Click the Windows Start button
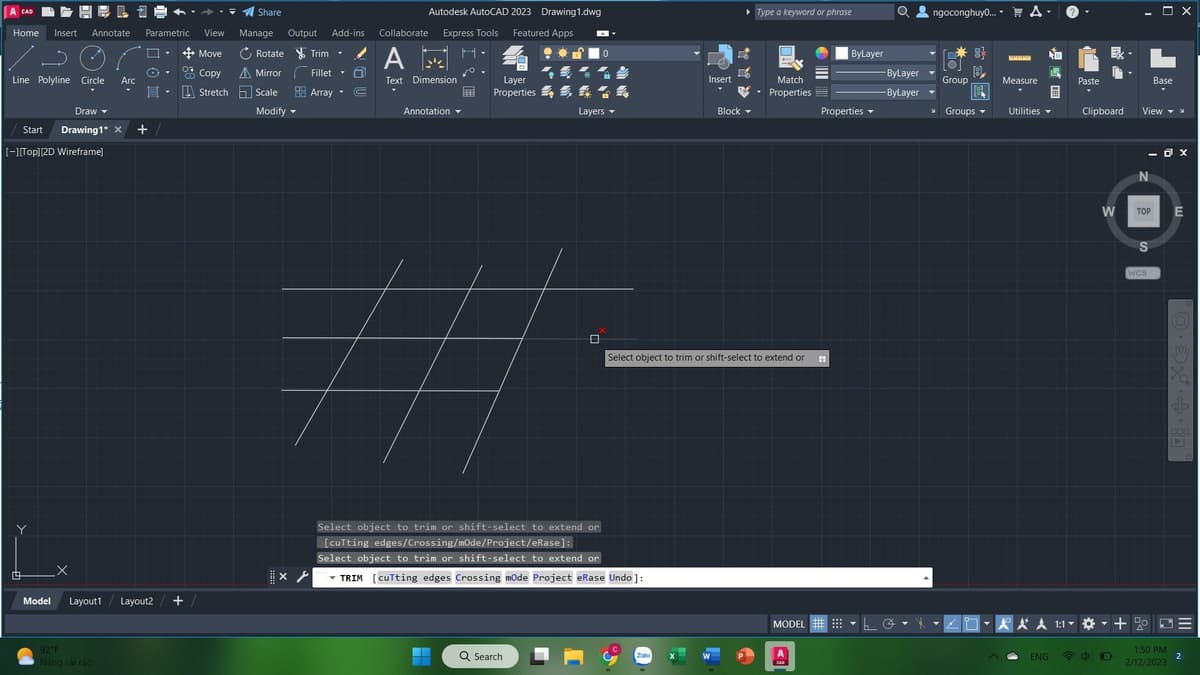This screenshot has height=675, width=1200. (x=423, y=656)
